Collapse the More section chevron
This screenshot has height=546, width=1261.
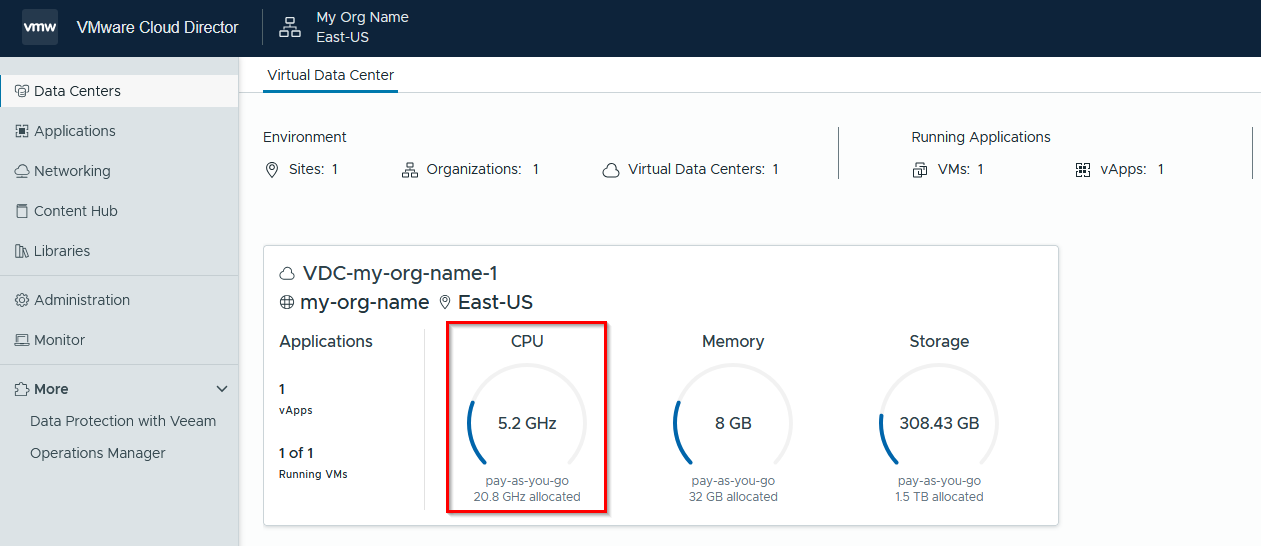222,389
